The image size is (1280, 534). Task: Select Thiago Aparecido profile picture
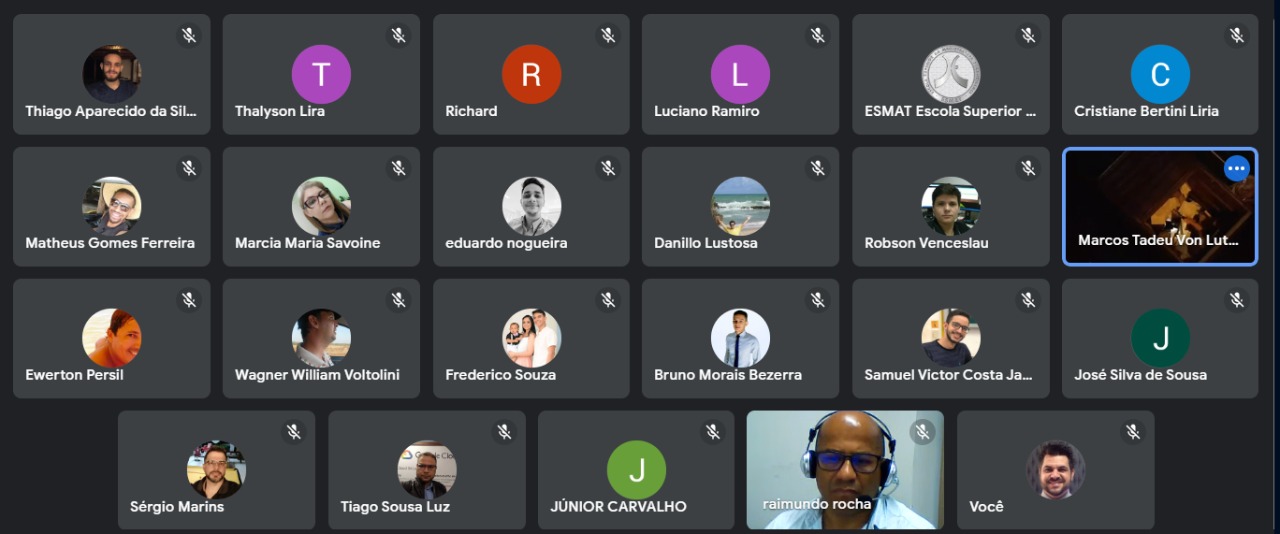click(112, 74)
